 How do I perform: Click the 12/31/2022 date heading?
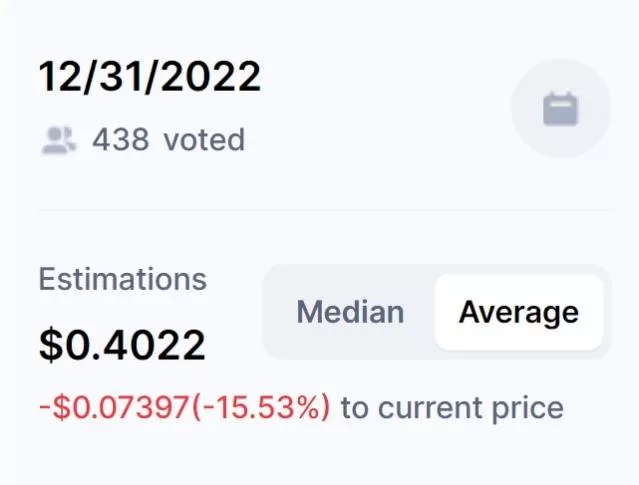[150, 77]
